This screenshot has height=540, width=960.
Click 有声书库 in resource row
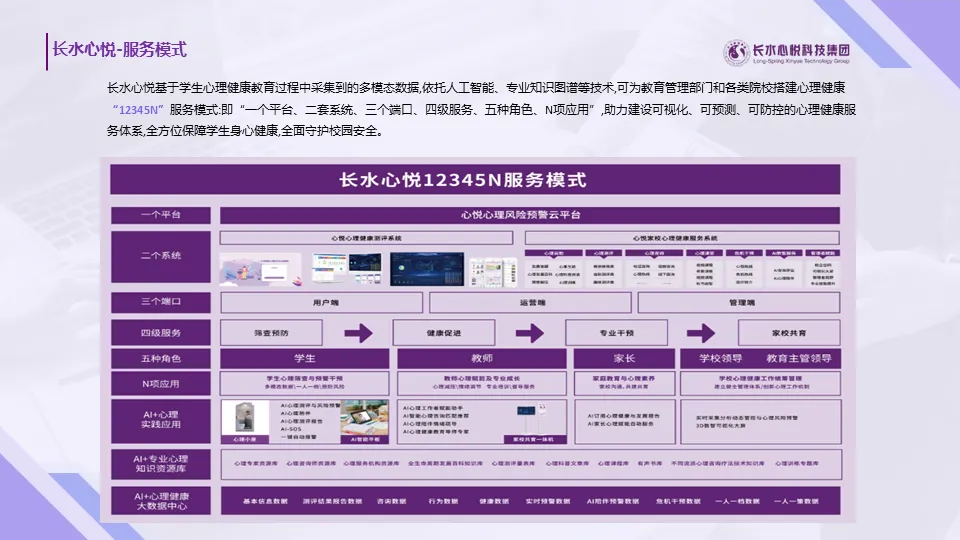pos(650,463)
